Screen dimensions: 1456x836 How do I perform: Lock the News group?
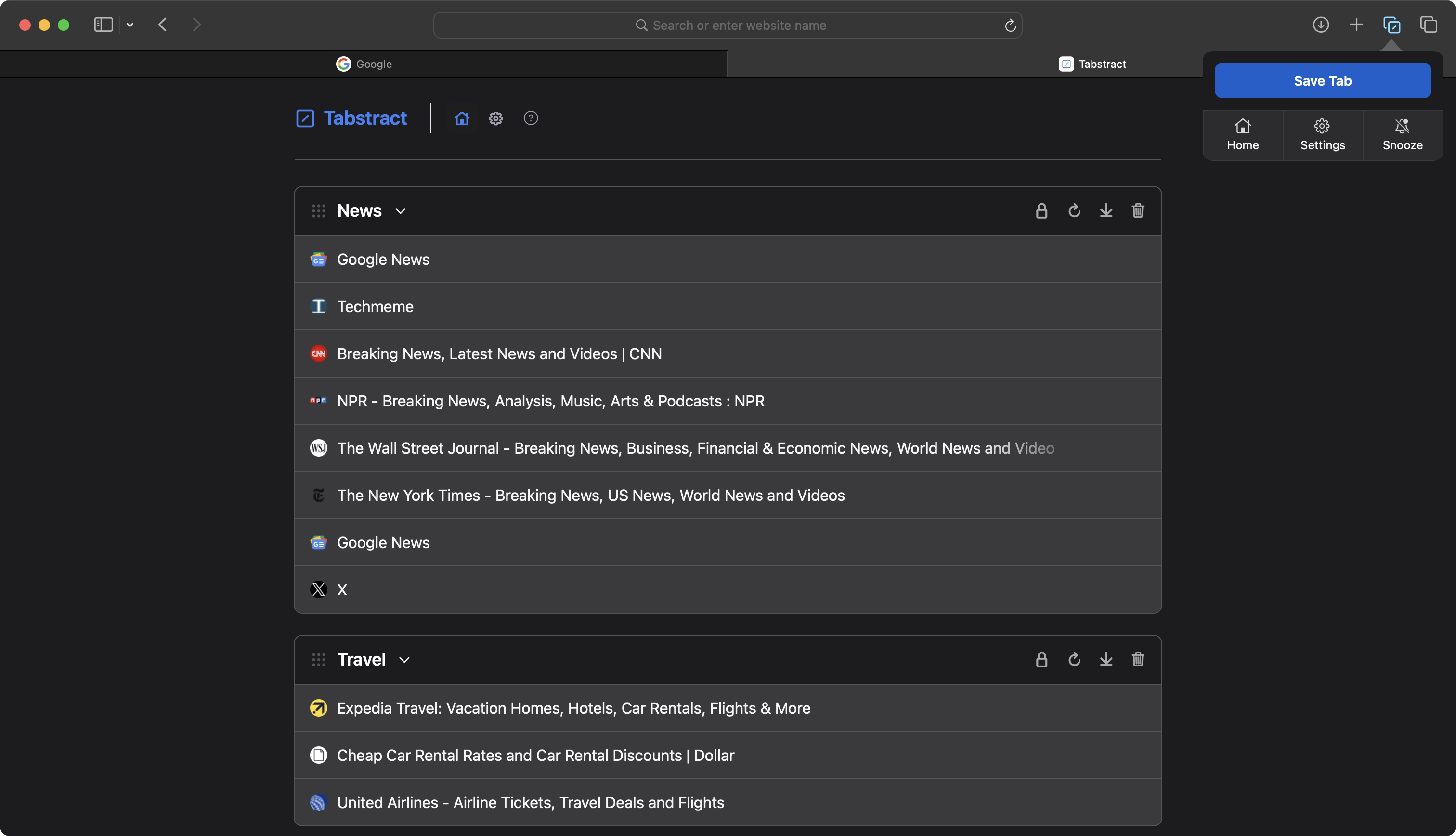click(1041, 211)
